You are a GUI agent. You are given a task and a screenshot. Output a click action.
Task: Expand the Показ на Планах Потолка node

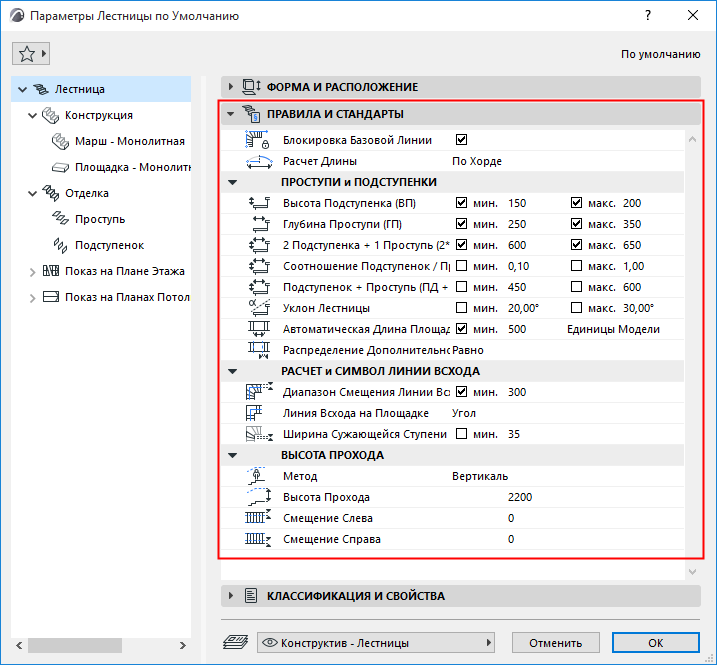click(32, 298)
